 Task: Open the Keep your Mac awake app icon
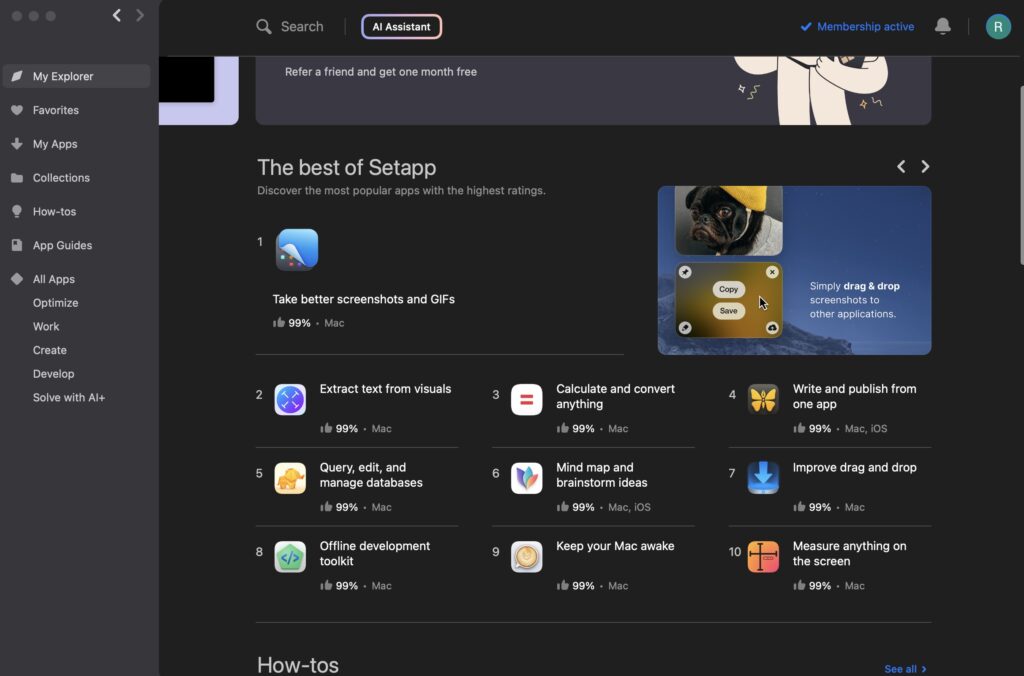click(526, 557)
